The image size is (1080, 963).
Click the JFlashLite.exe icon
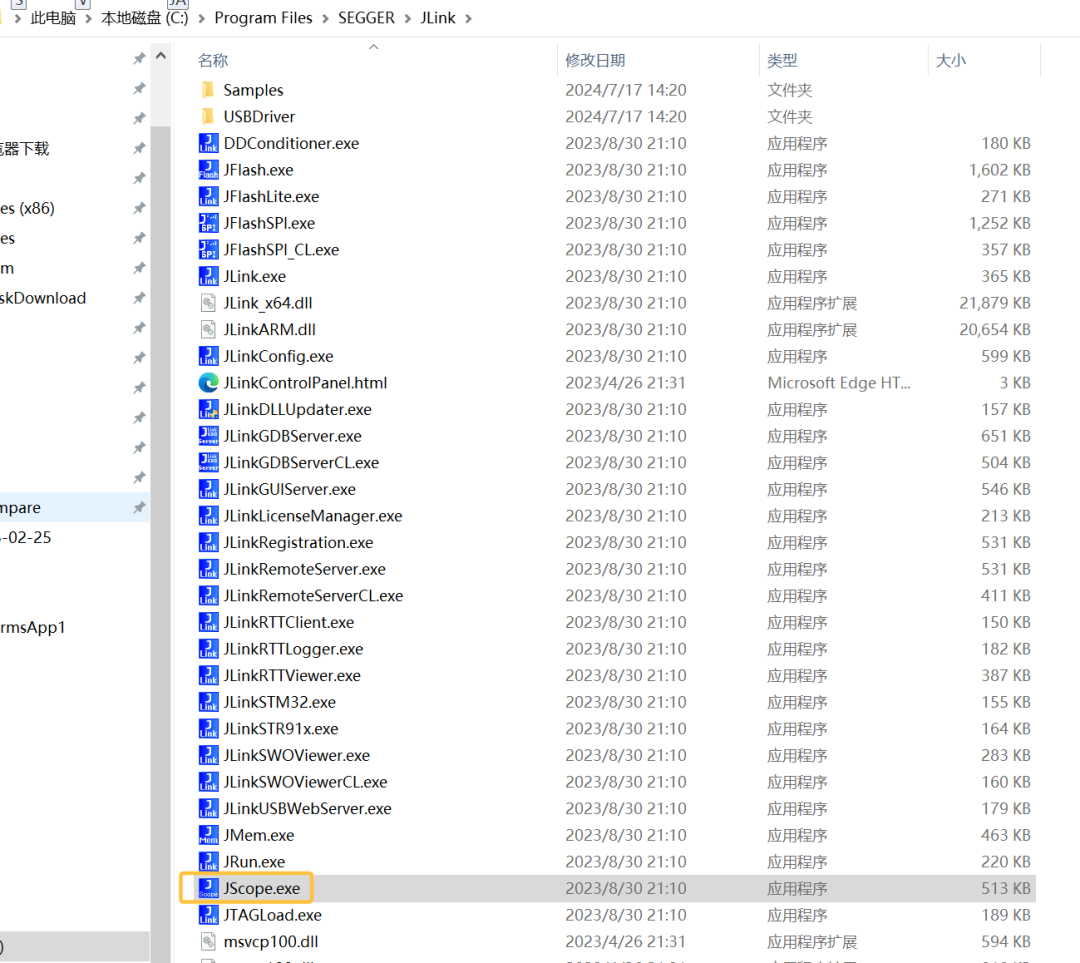pyautogui.click(x=208, y=196)
